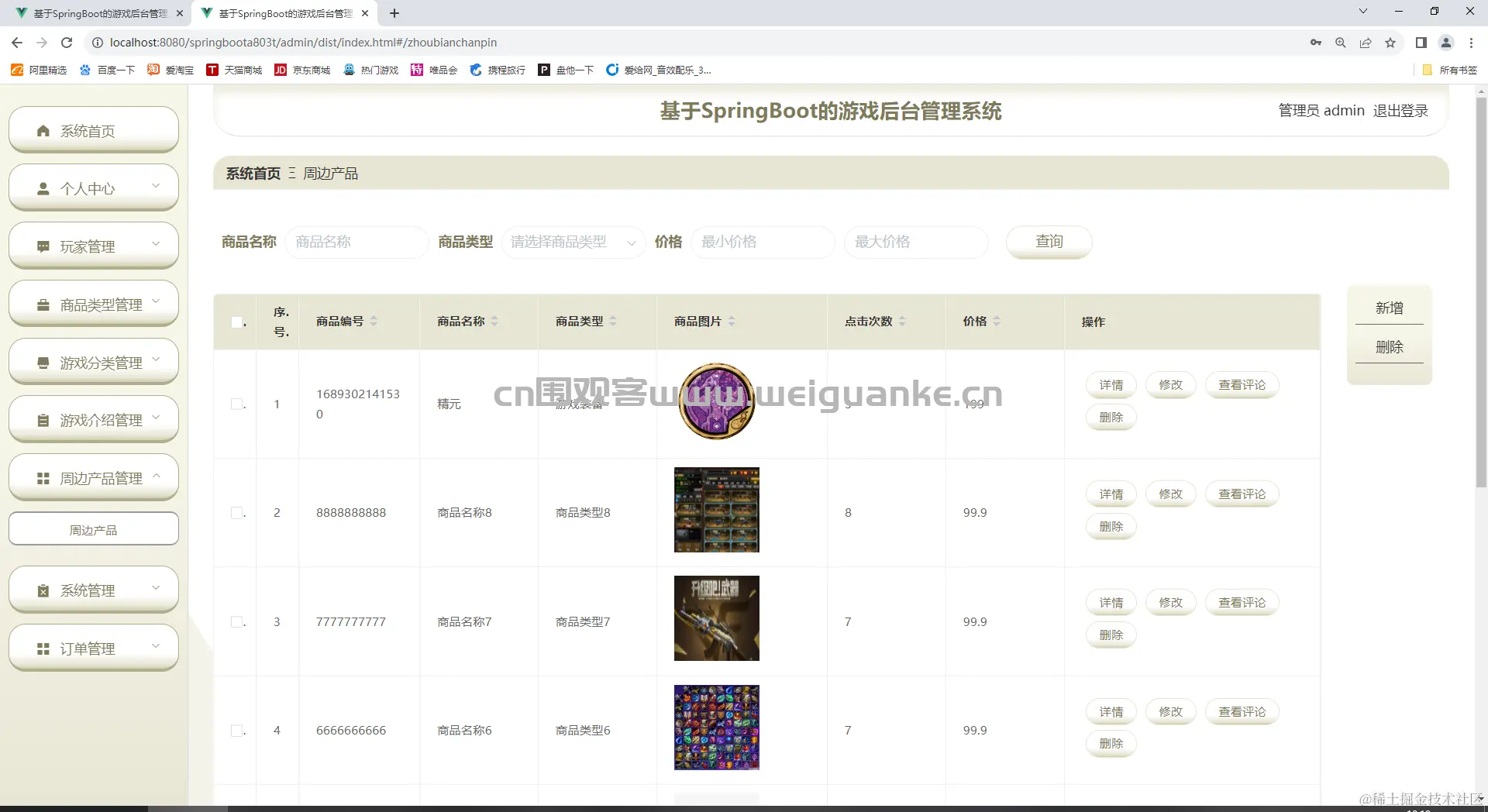Viewport: 1488px width, 812px height.
Task: Click 删除 for the 商品名称6 row
Action: (1111, 744)
